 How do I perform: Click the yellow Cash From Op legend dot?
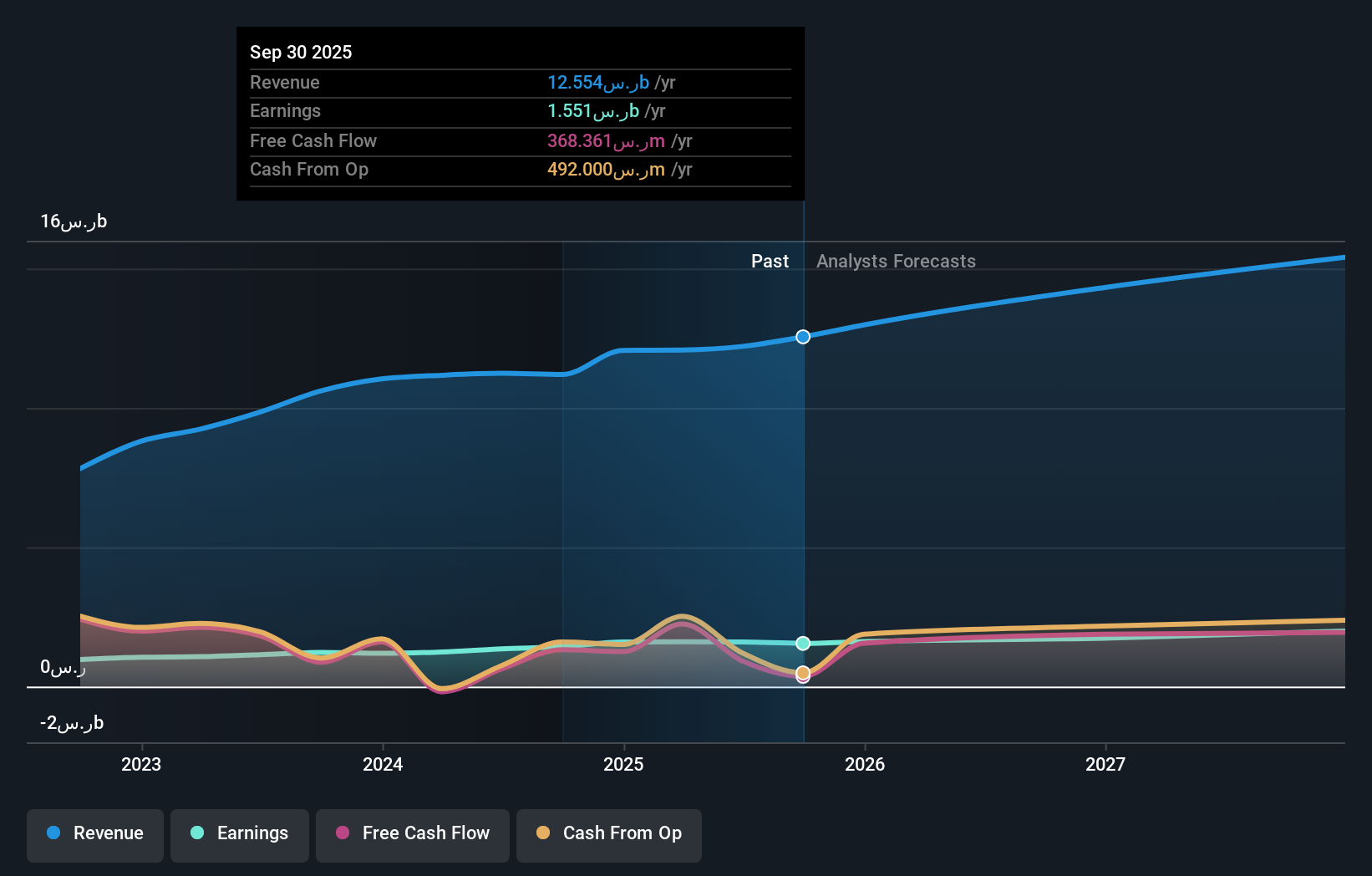tap(543, 833)
